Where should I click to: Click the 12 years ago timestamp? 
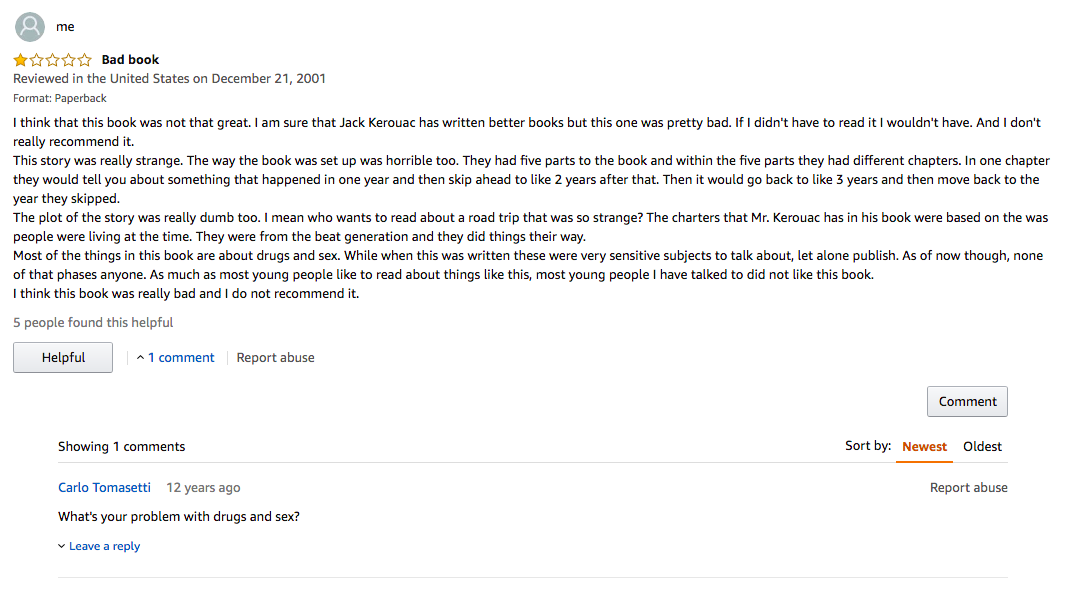(x=203, y=488)
